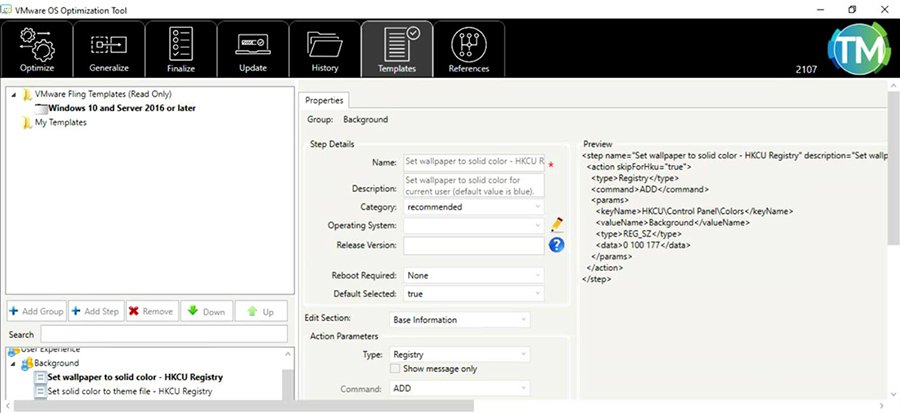
Task: Expand the Edit Section combo box
Action: [459, 320]
